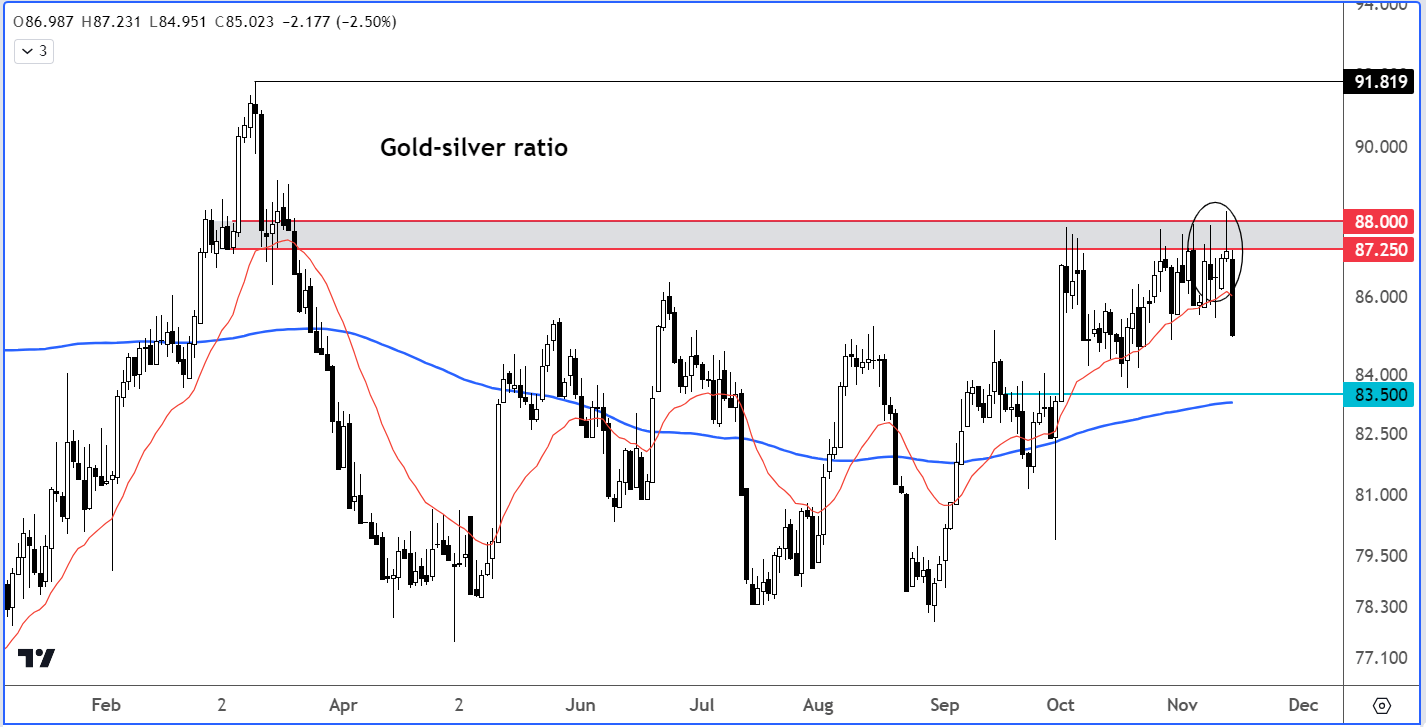The width and height of the screenshot is (1426, 727).
Task: Select the black horizontal line at 91.819
Action: (x=800, y=82)
